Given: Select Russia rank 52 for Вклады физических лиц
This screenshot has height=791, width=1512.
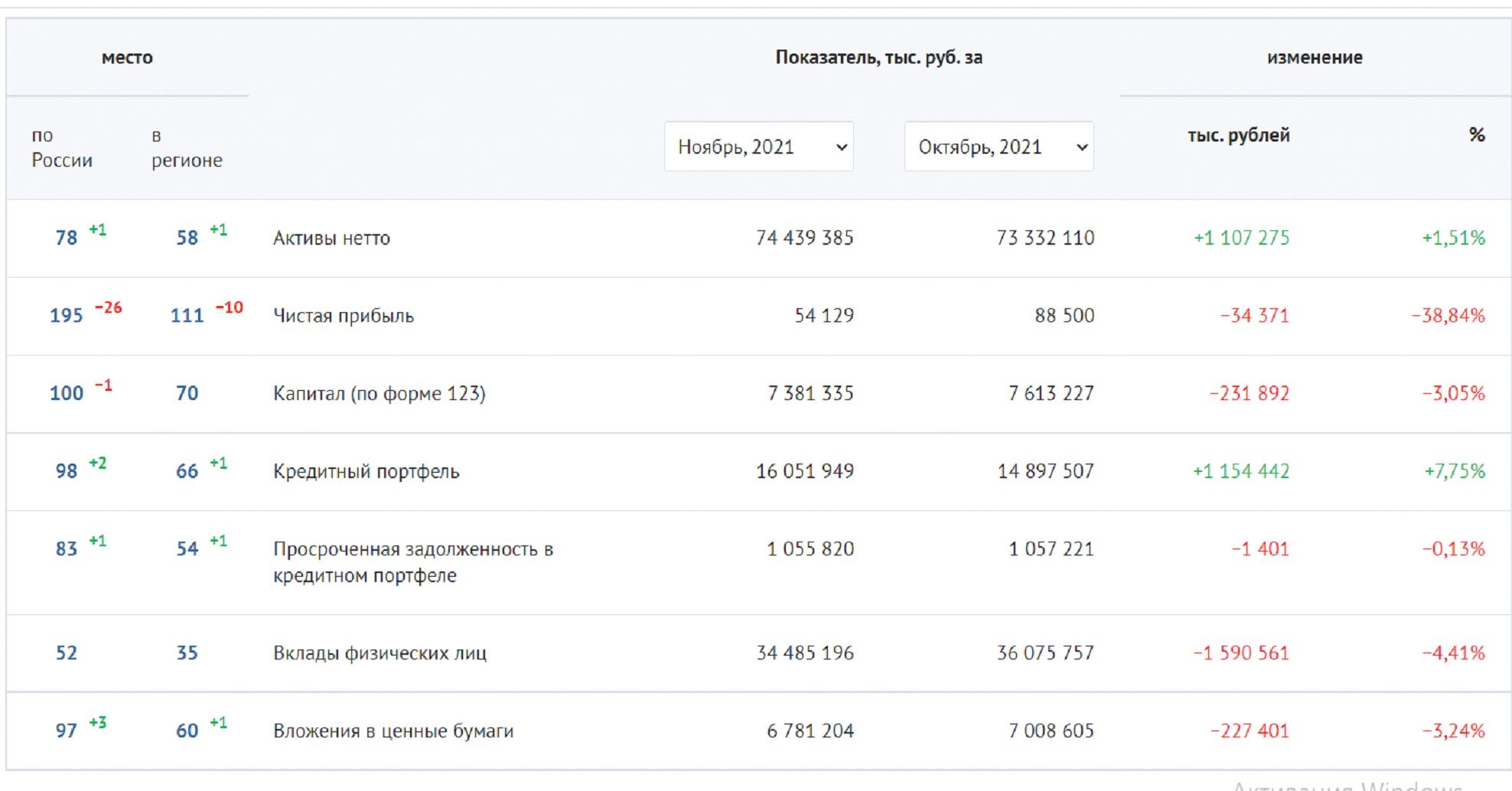Looking at the screenshot, I should pyautogui.click(x=67, y=653).
